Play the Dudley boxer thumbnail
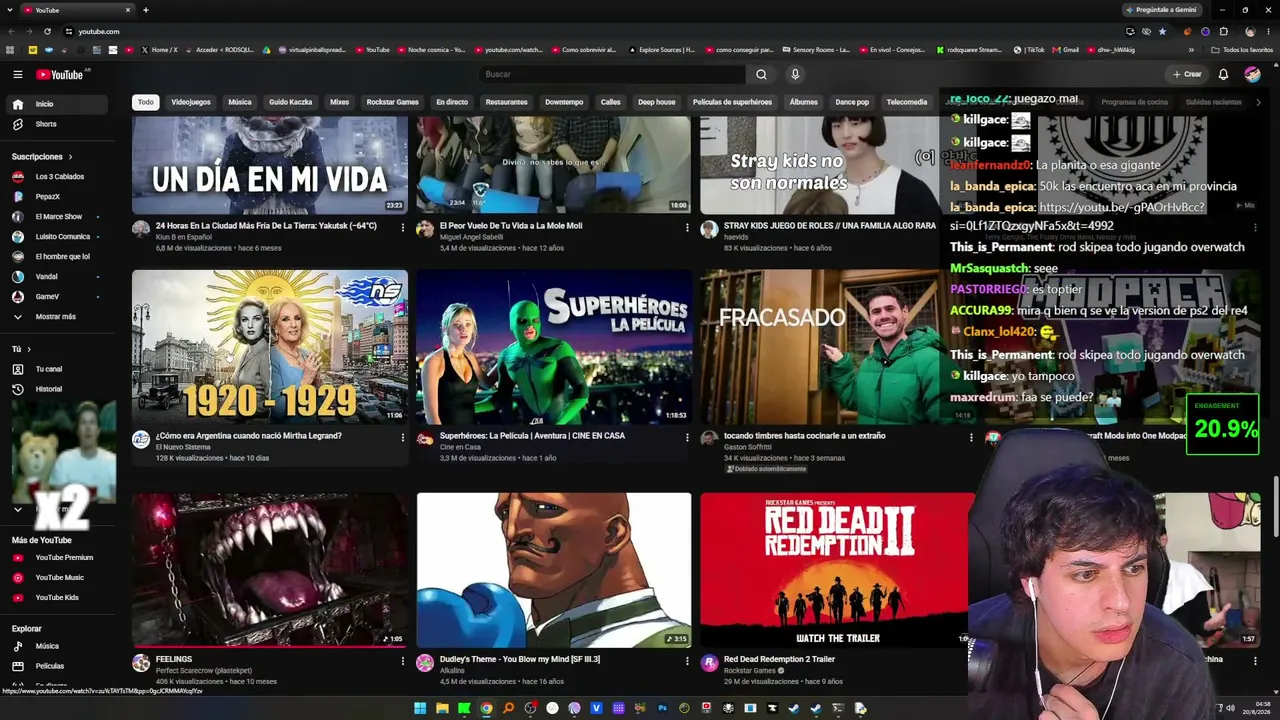This screenshot has height=720, width=1280. click(x=554, y=570)
